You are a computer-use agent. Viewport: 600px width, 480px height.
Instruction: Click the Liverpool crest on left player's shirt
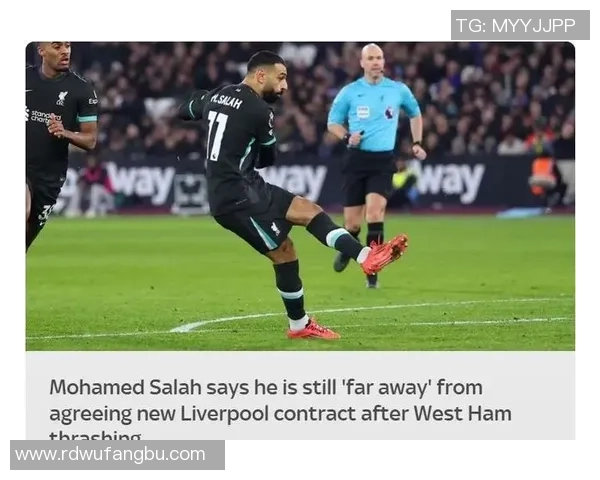[62, 98]
